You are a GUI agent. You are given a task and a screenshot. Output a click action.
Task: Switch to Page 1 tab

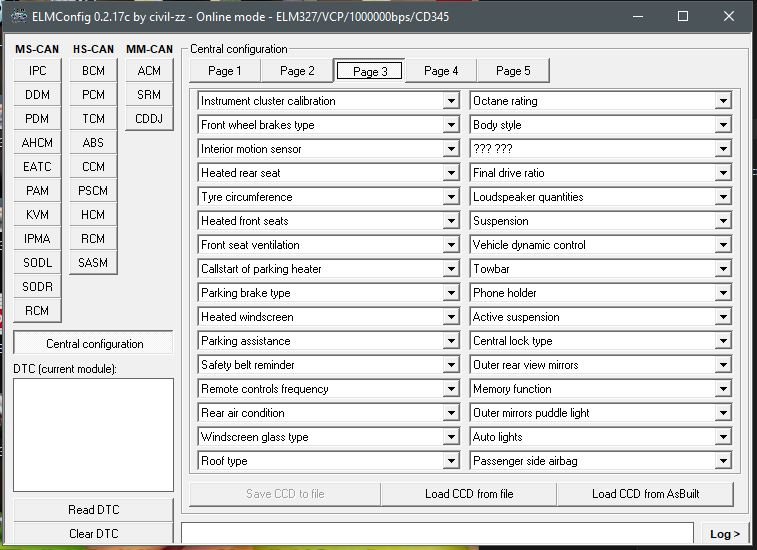(x=224, y=71)
